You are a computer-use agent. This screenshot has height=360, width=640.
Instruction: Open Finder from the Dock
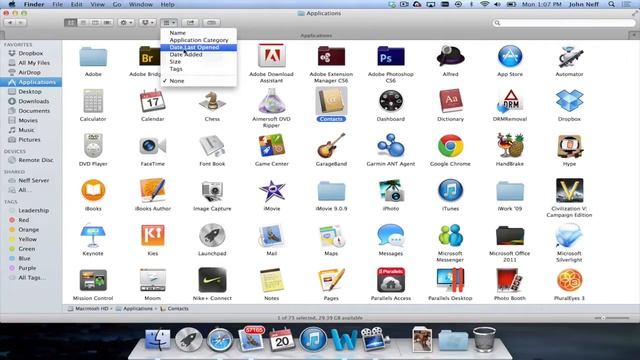point(158,340)
